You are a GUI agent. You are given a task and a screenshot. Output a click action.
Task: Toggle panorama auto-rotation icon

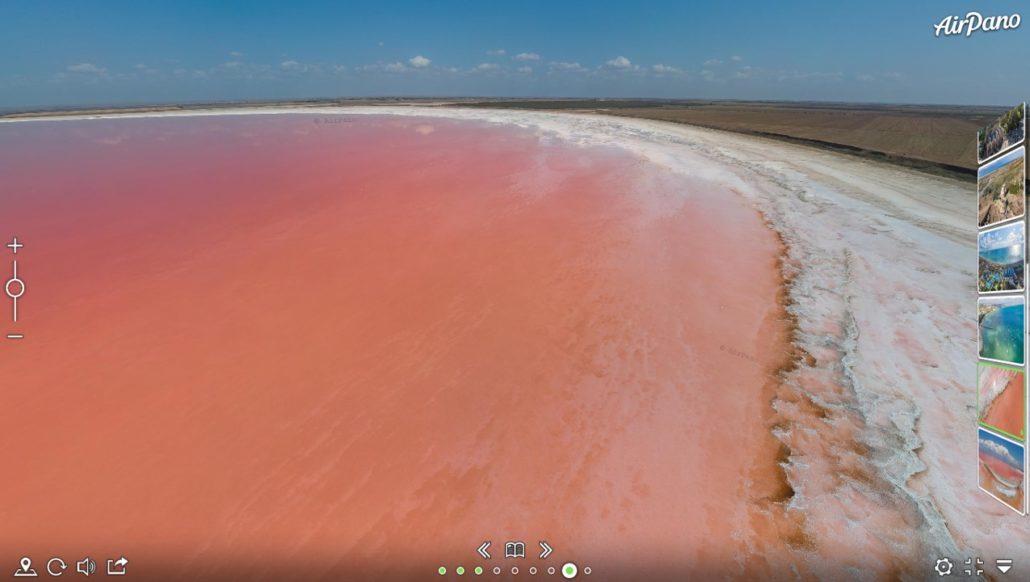57,567
